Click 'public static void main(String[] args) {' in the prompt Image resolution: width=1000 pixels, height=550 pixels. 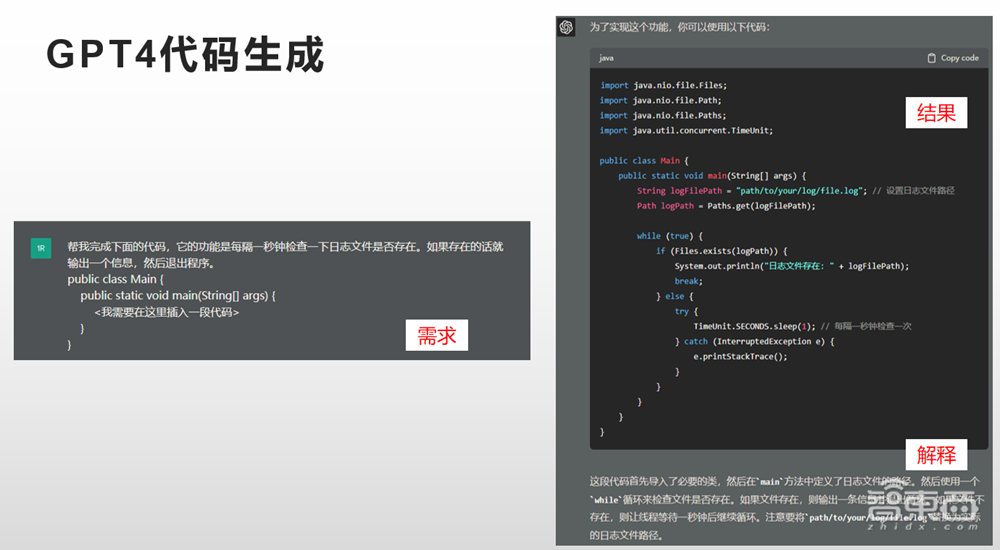coord(178,295)
